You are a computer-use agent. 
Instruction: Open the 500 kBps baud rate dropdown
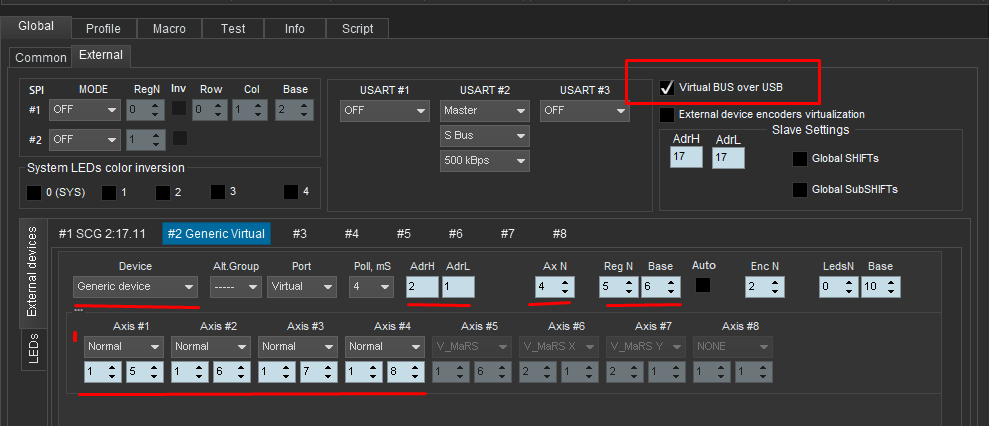point(485,161)
